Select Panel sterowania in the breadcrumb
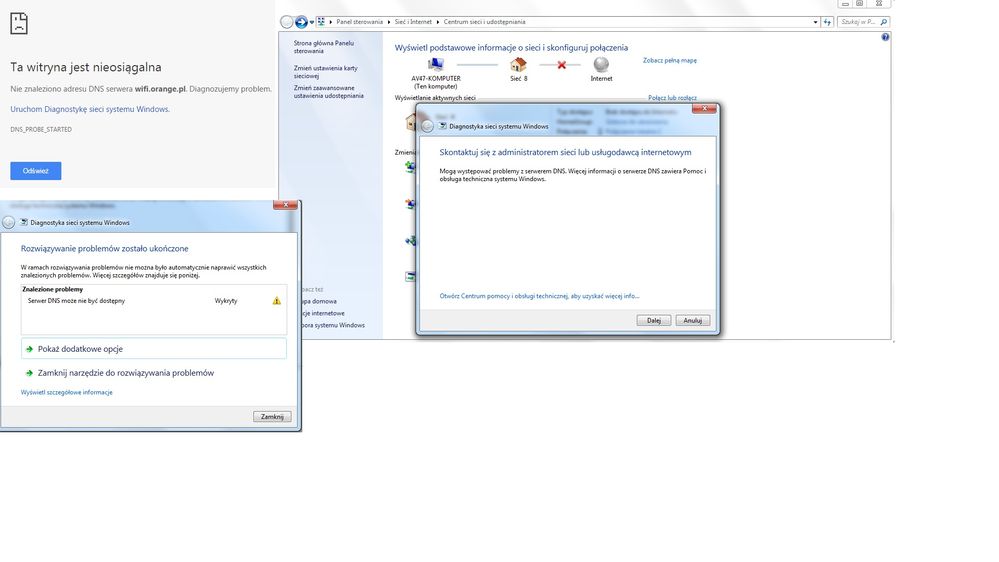Screen dimensions: 999x562 pyautogui.click(x=359, y=22)
